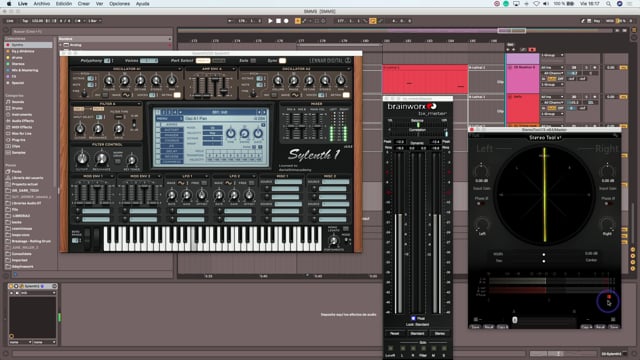Click the Wi-Fi icon in macOS menu bar
Viewport: 640px width, 360px height.
[536, 4]
